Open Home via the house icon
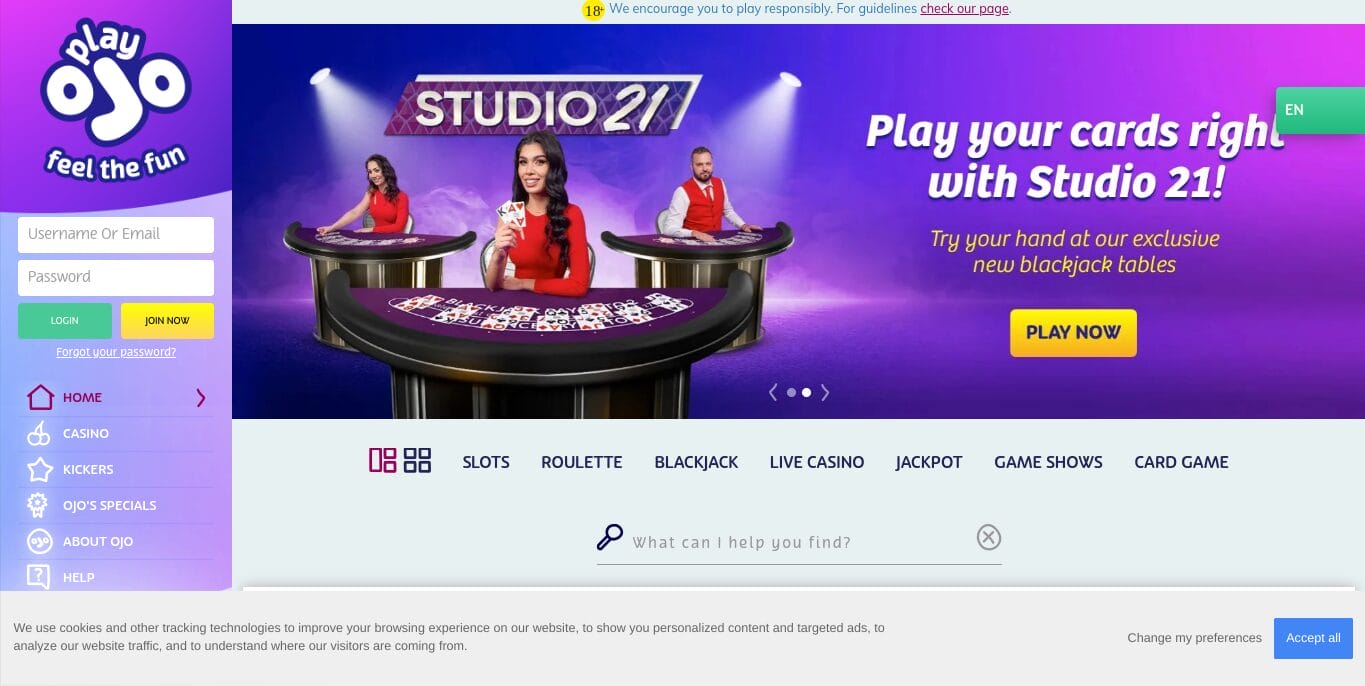Screen dimensions: 1365x686 [x=40, y=397]
